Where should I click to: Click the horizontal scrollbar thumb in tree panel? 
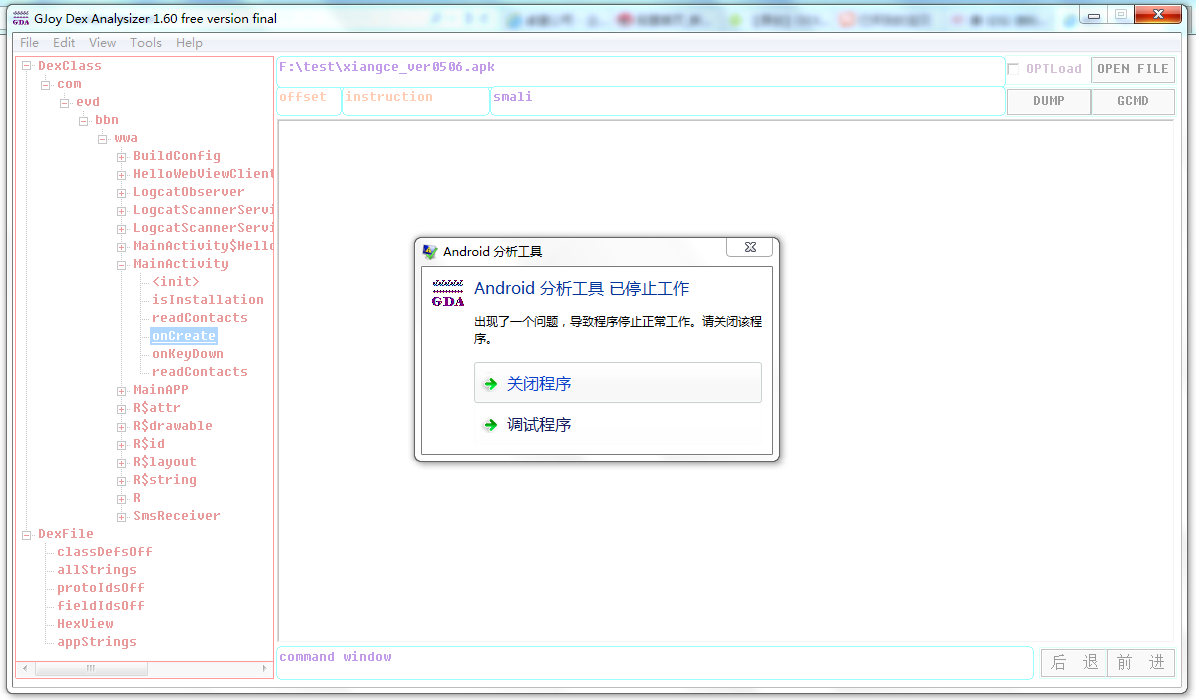[91, 669]
